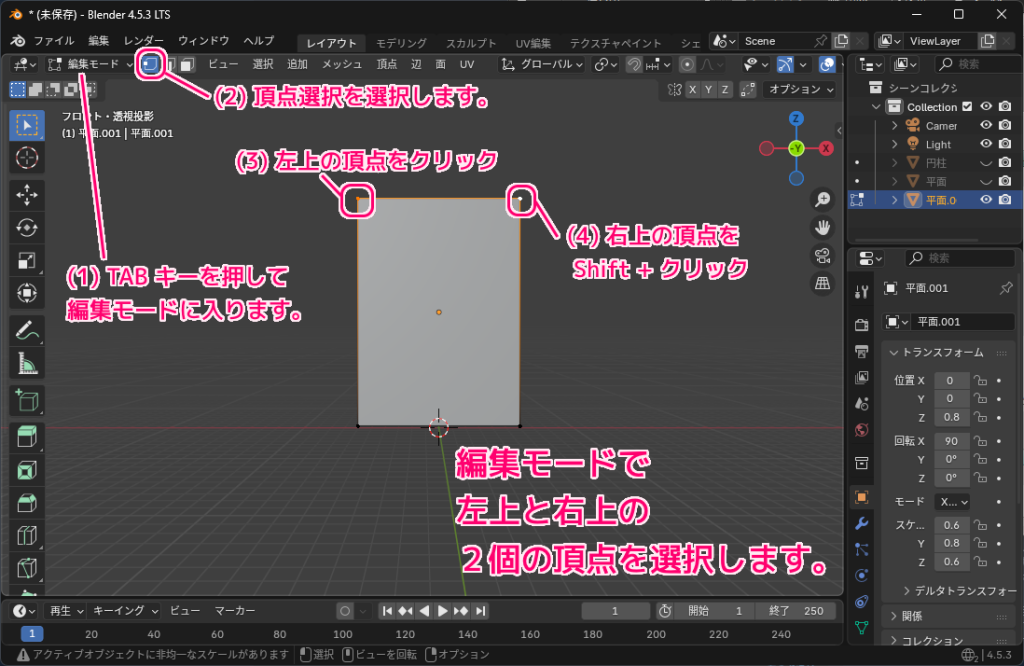
Task: Hide the Camera object with the eye toggle
Action: pos(986,125)
